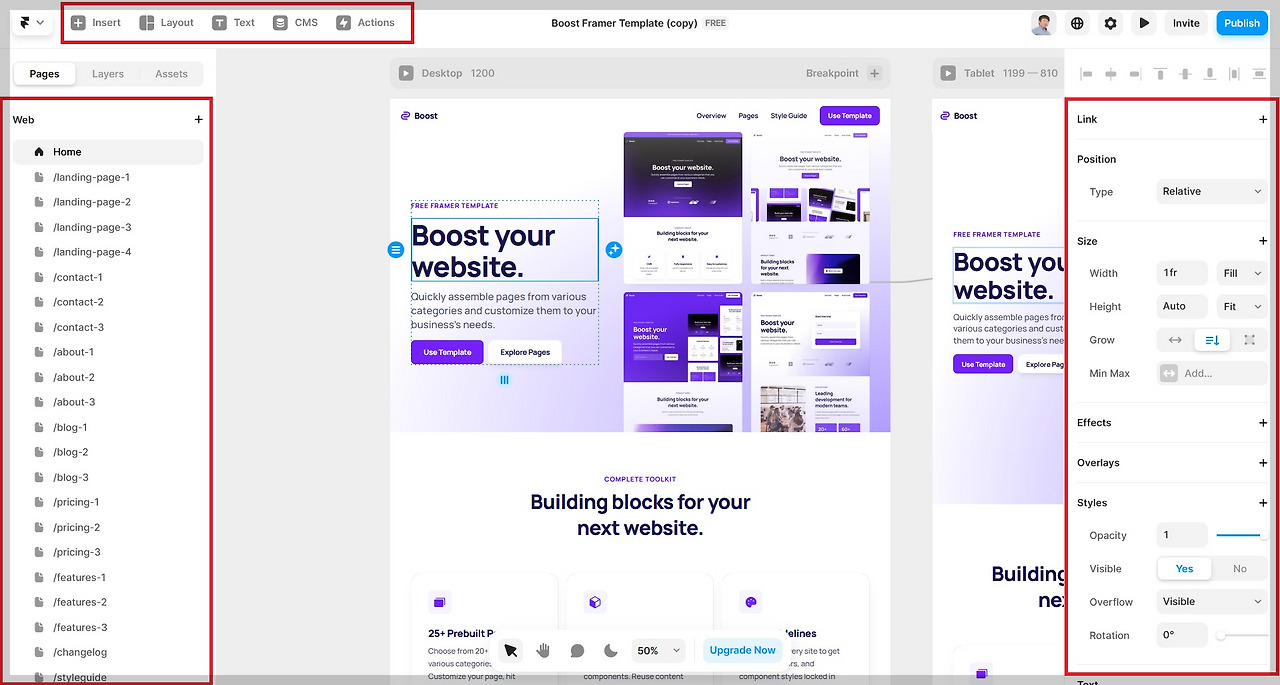Screen dimensions: 1280x685
Task: Open the Framer logo main menu
Action: click(32, 22)
